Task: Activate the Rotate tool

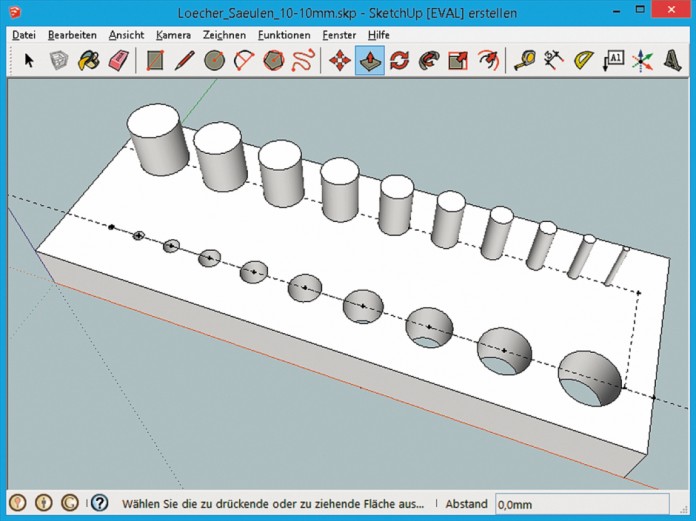Action: [399, 61]
